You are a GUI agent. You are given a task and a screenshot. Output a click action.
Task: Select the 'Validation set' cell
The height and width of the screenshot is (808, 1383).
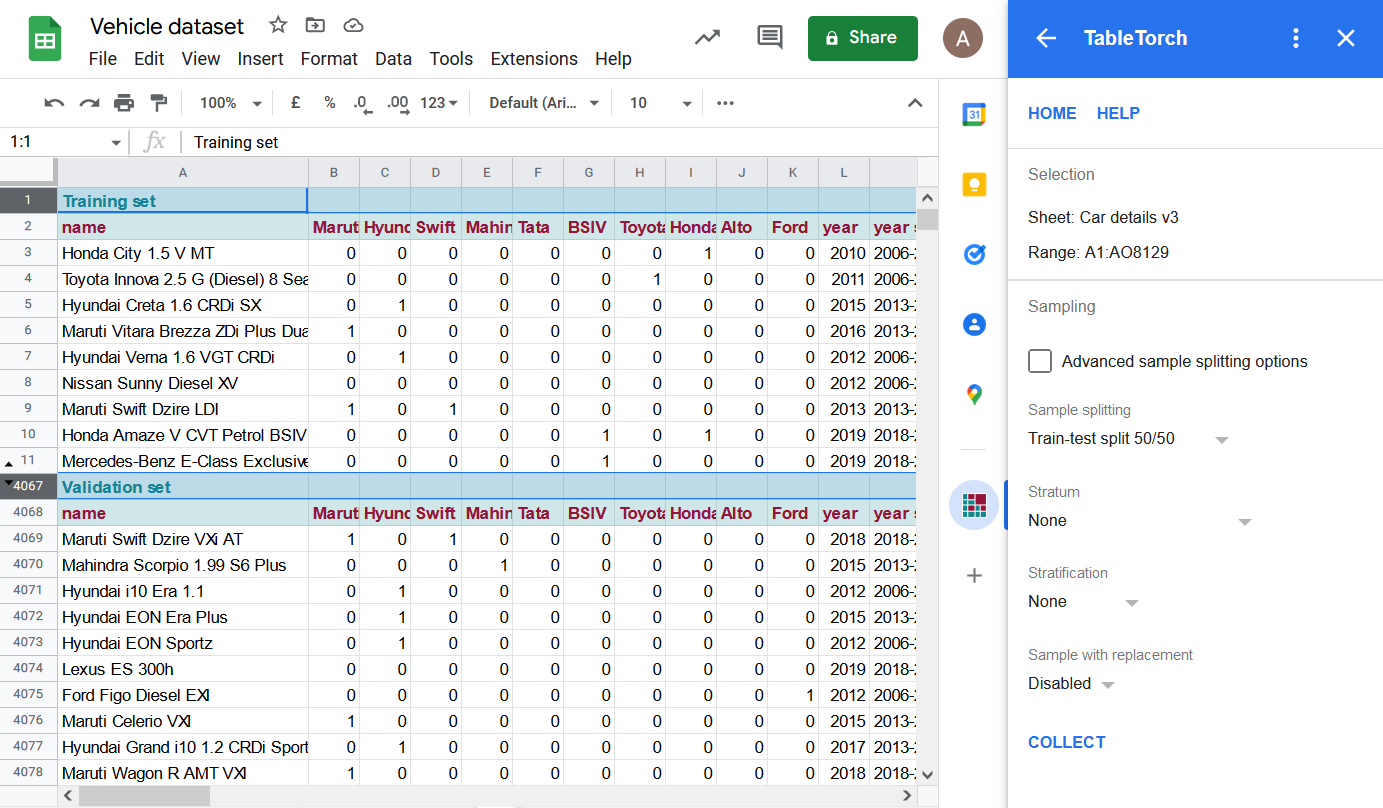[182, 487]
